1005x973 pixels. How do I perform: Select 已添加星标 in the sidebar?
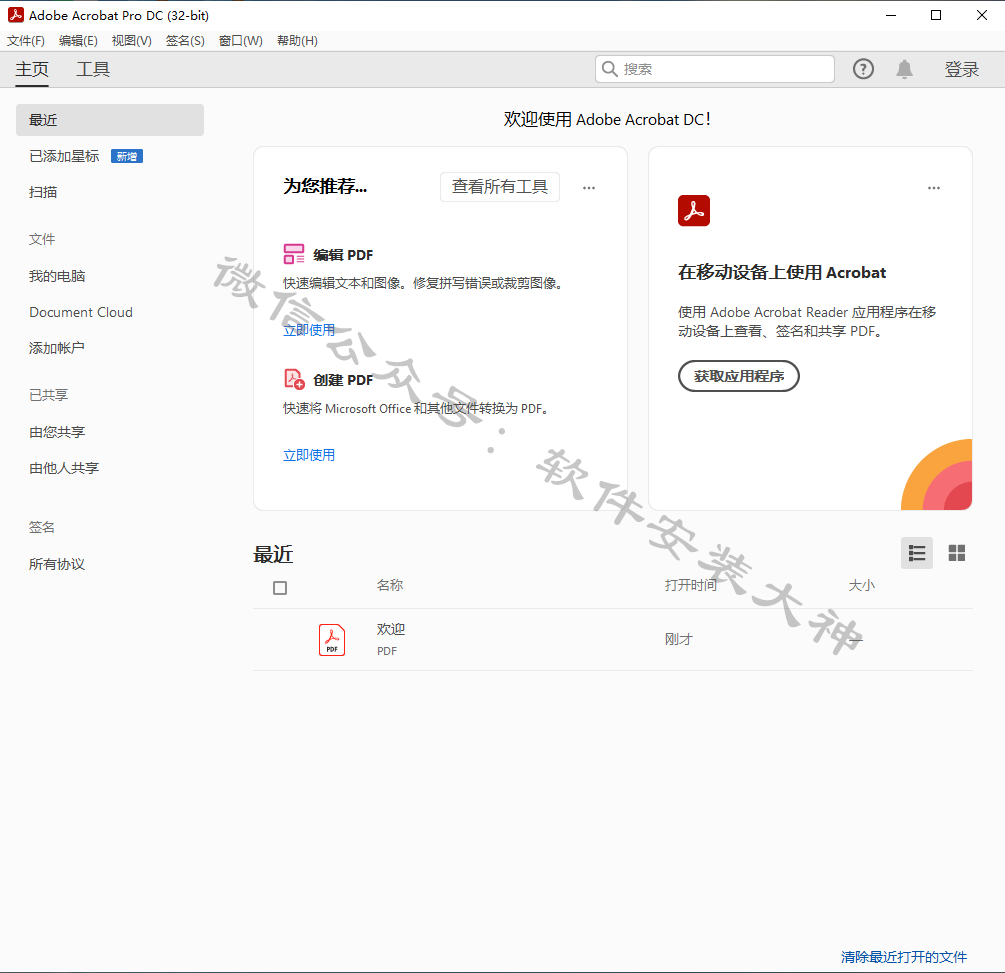[64, 156]
